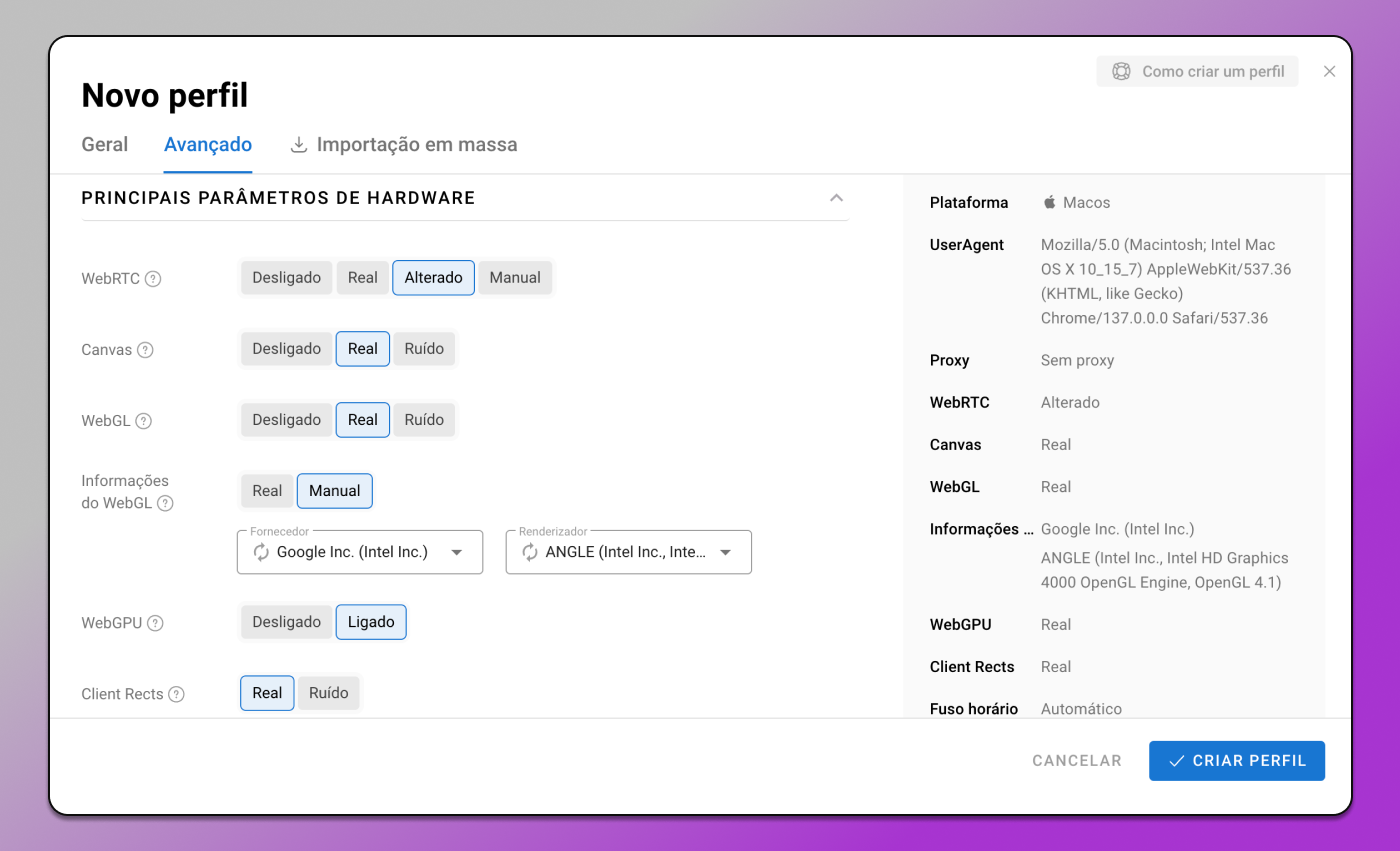Click the WebGL help question-mark icon

click(x=144, y=421)
